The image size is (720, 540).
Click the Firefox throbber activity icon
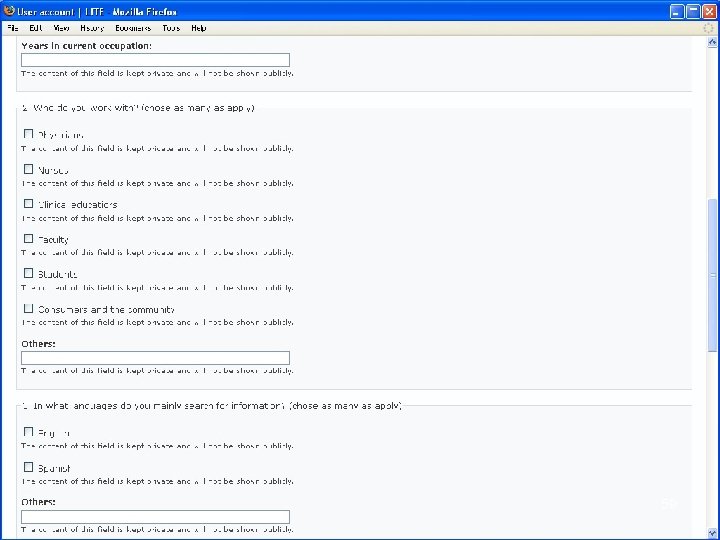[x=709, y=28]
